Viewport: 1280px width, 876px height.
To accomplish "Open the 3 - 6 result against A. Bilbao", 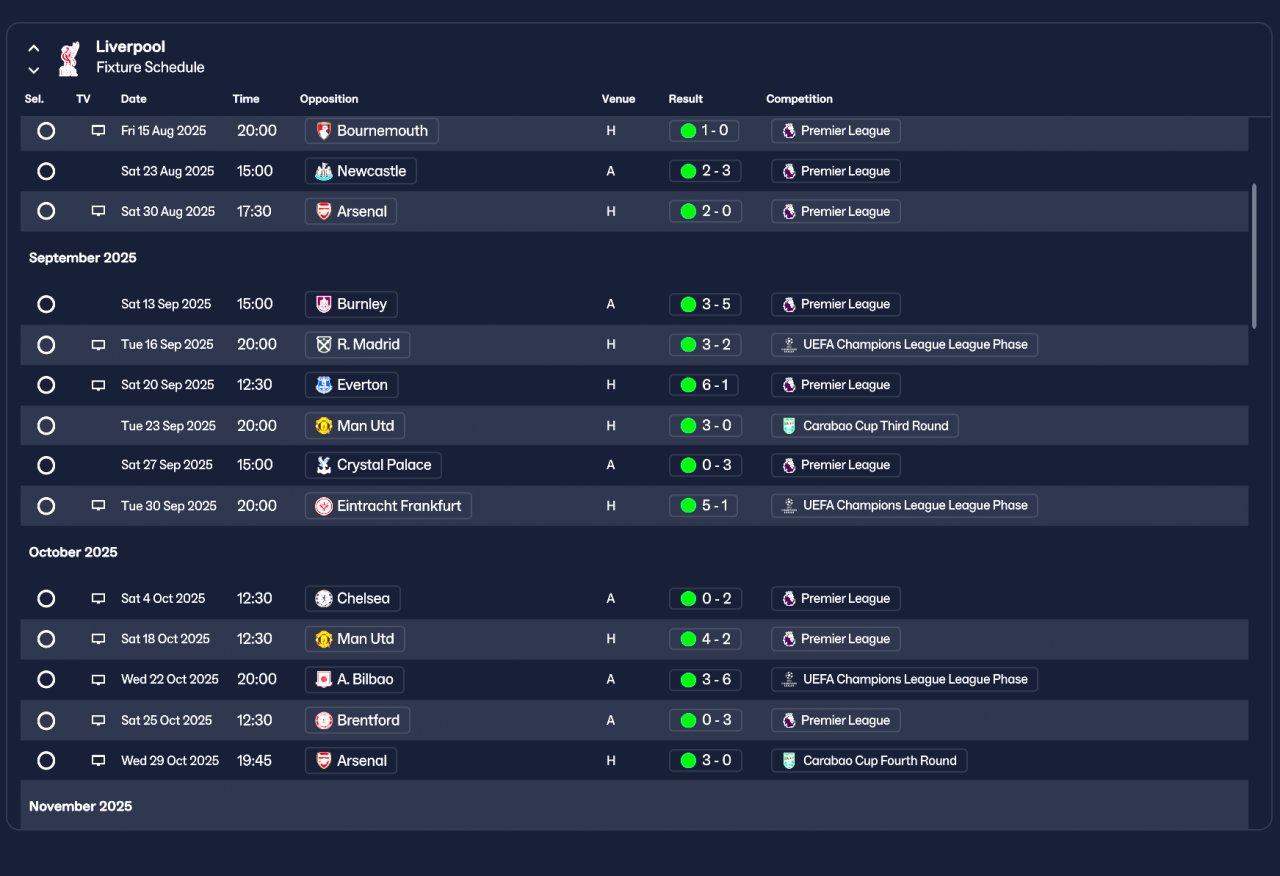I will click(x=705, y=680).
